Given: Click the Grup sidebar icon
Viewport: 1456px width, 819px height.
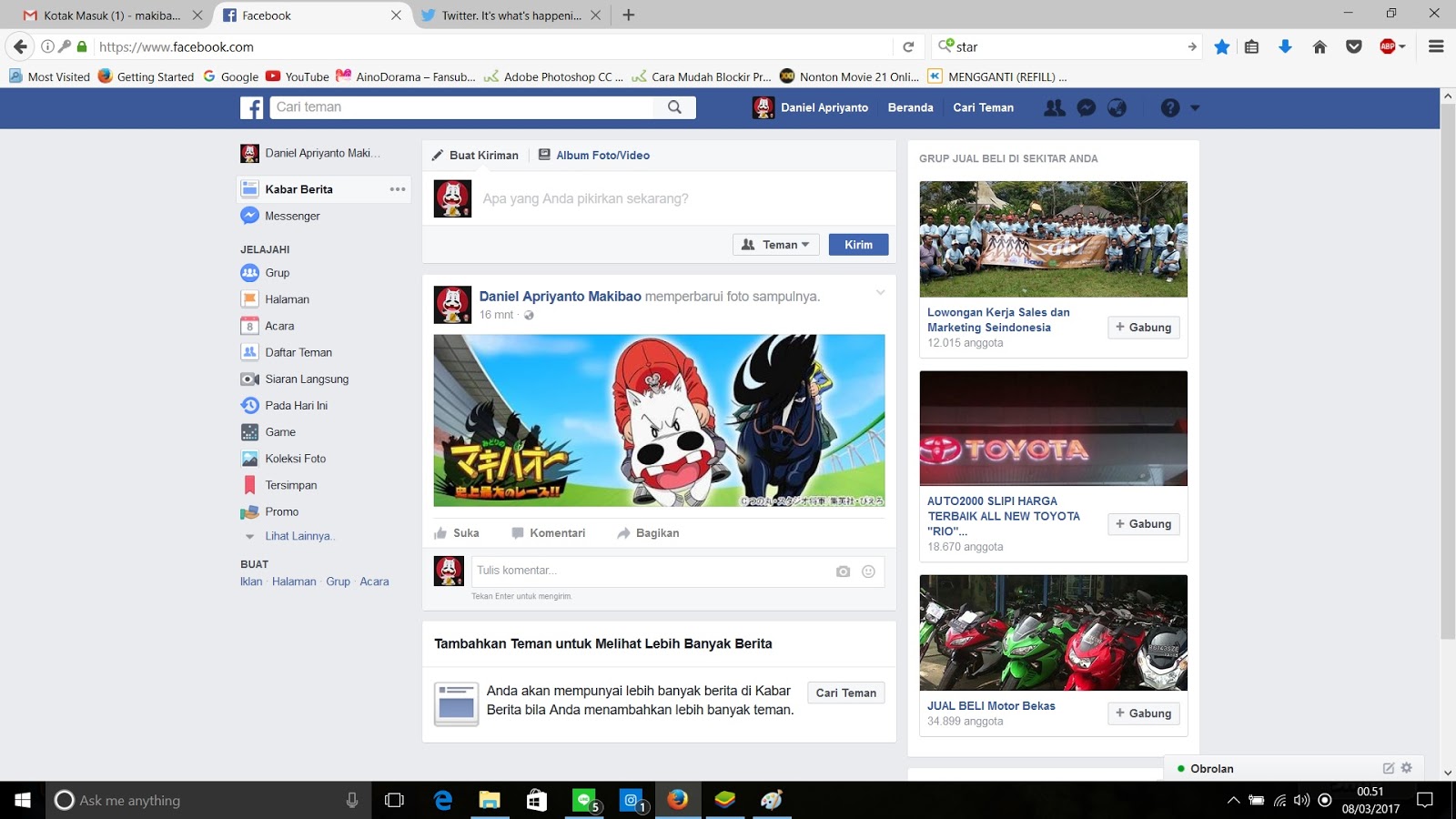Looking at the screenshot, I should click(249, 273).
